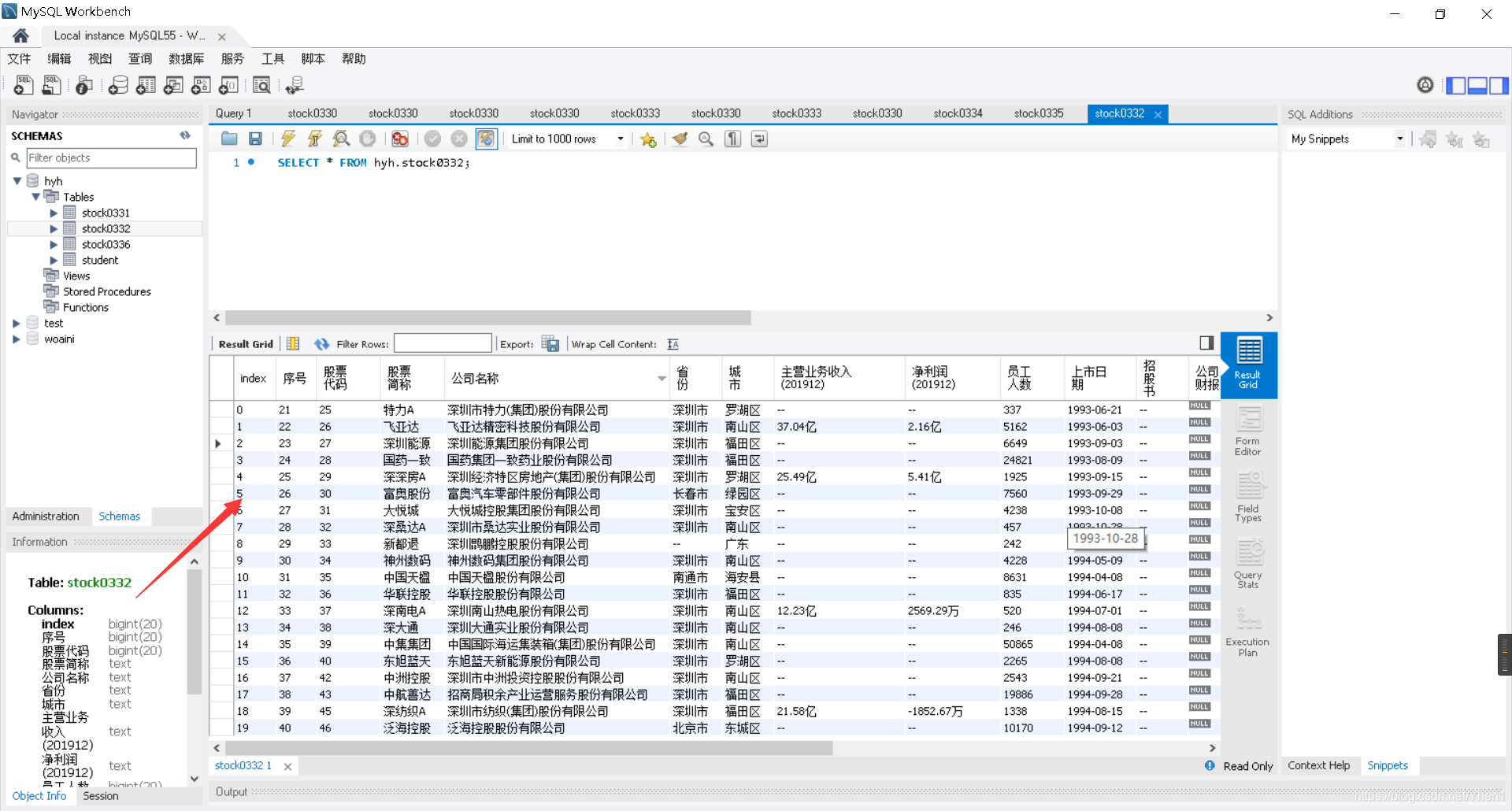
Task: Click the Commit checkmark icon
Action: click(x=432, y=139)
